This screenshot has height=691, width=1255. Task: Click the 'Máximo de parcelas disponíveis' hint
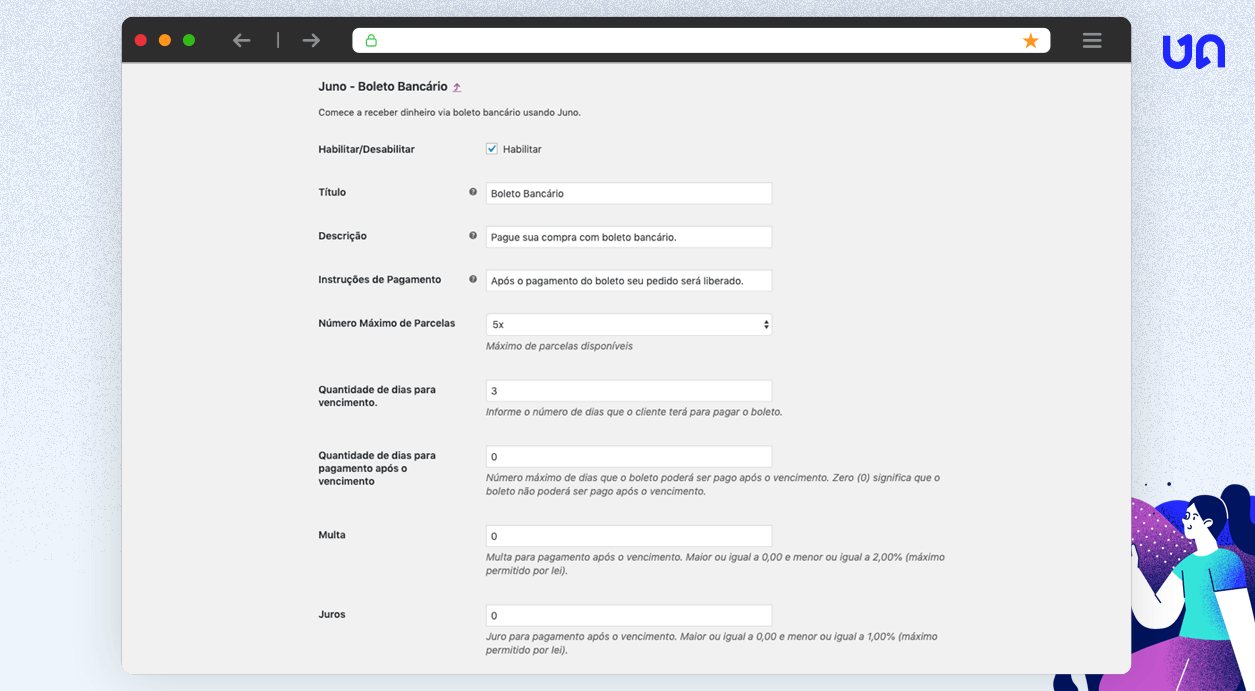click(559, 346)
